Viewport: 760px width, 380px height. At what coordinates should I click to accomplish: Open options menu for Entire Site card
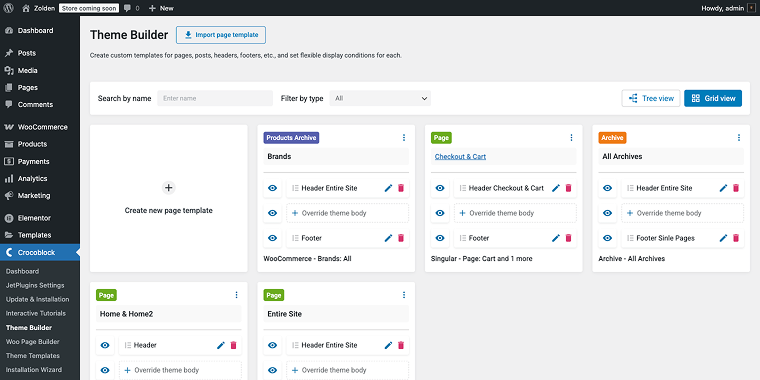click(404, 295)
